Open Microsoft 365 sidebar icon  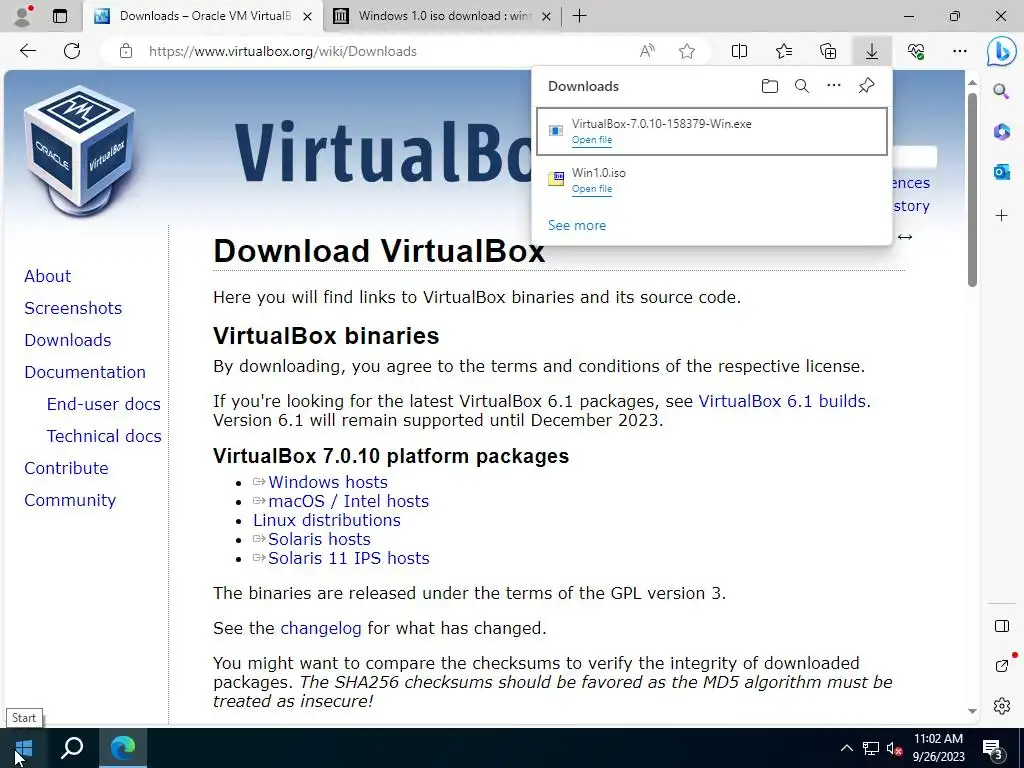tap(1001, 131)
